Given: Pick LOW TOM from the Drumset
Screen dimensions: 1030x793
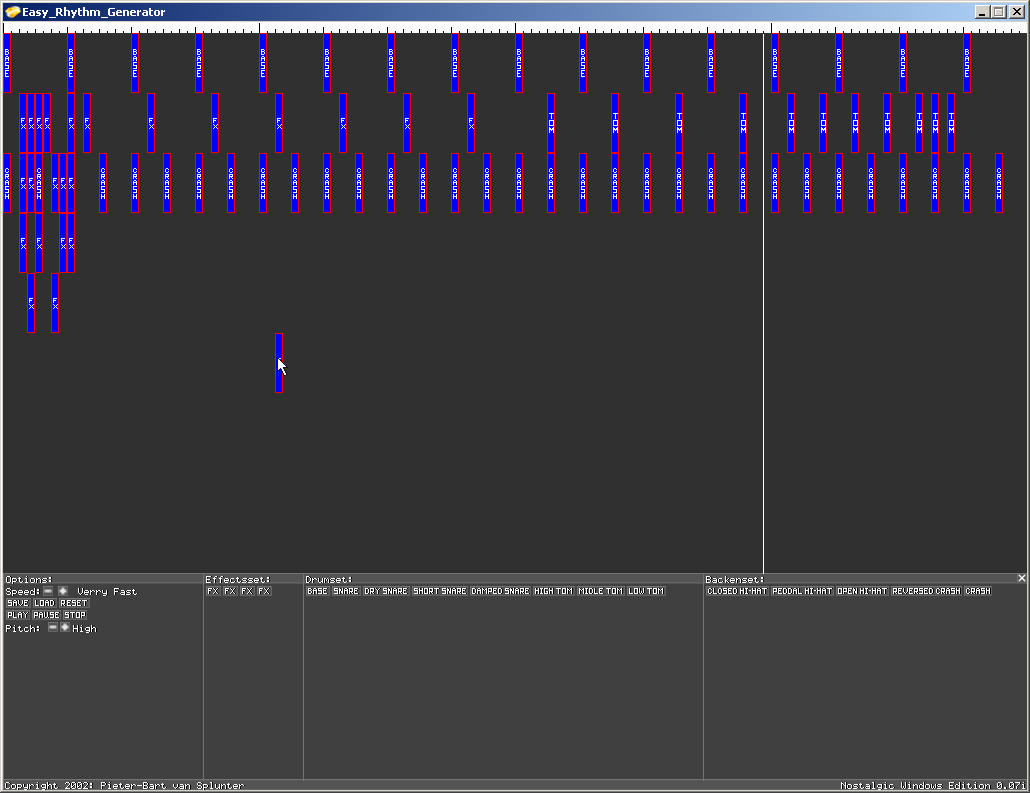Looking at the screenshot, I should [645, 591].
